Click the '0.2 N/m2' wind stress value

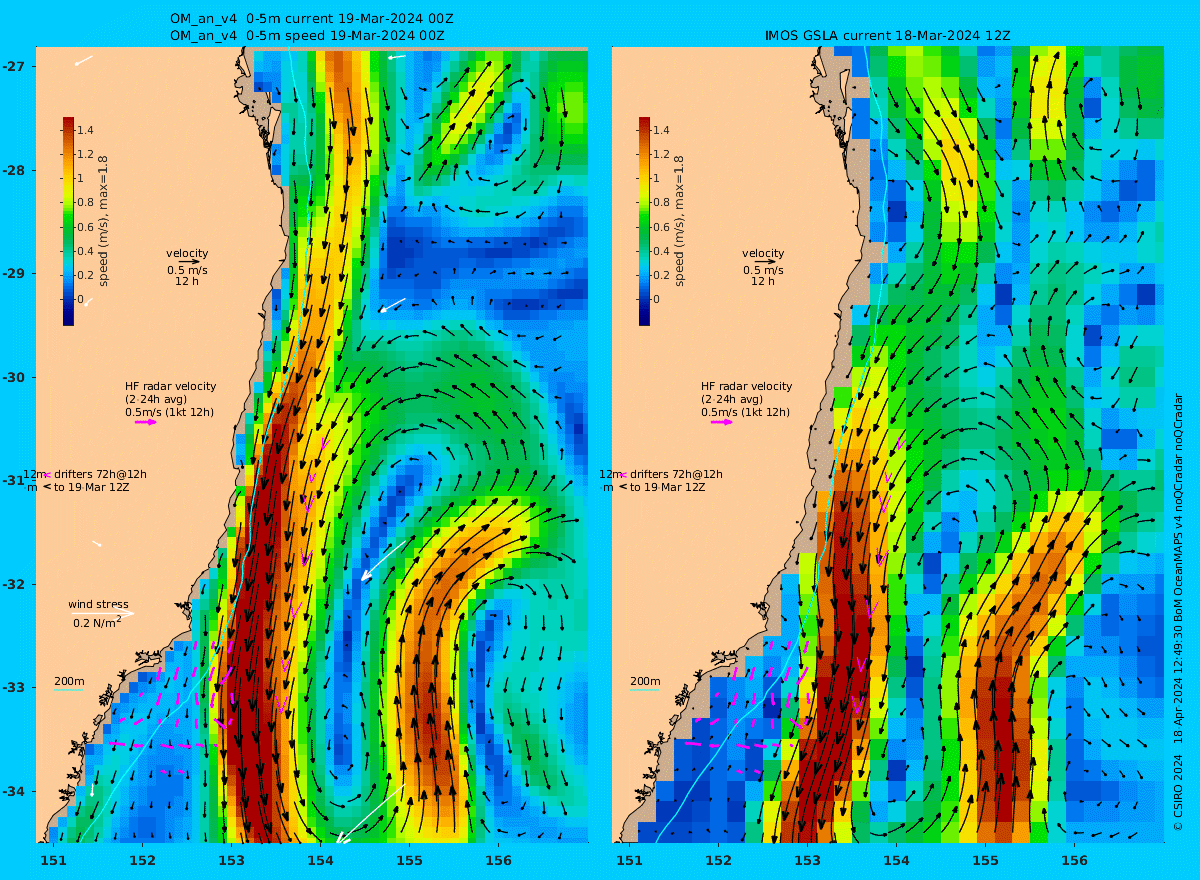pyautogui.click(x=97, y=622)
